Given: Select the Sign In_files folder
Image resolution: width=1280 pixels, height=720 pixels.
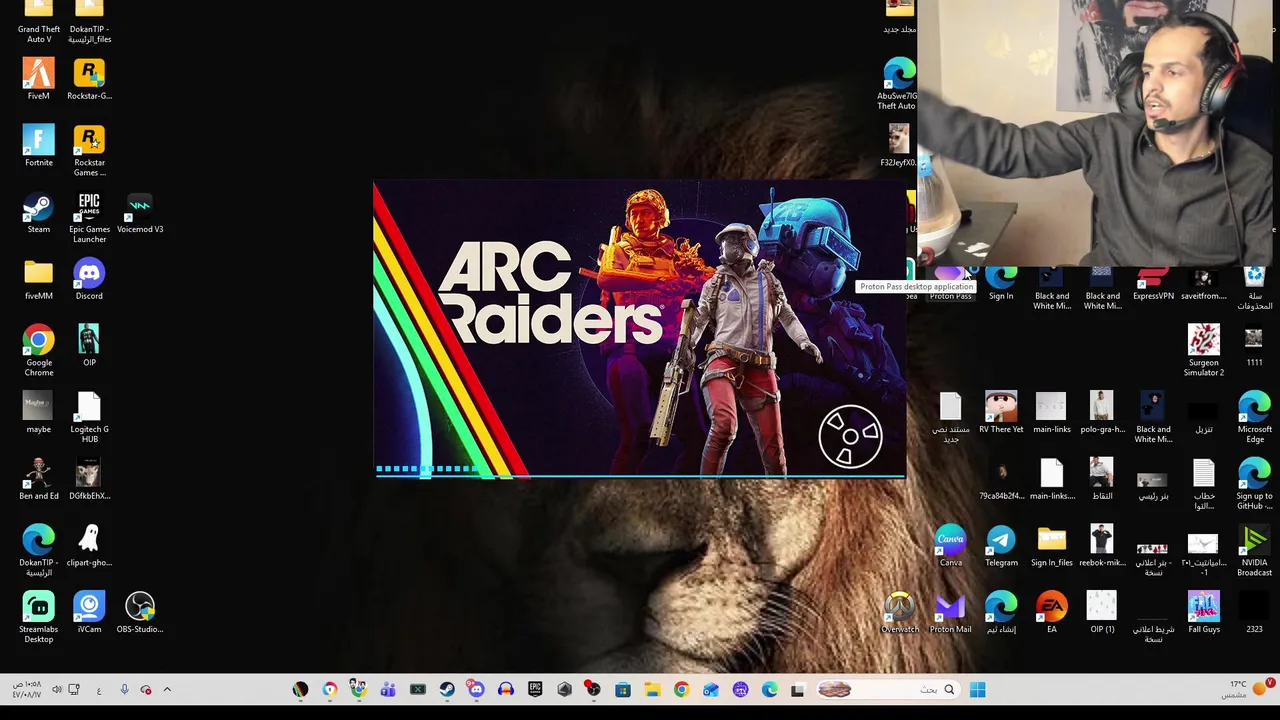Looking at the screenshot, I should click(x=1051, y=546).
